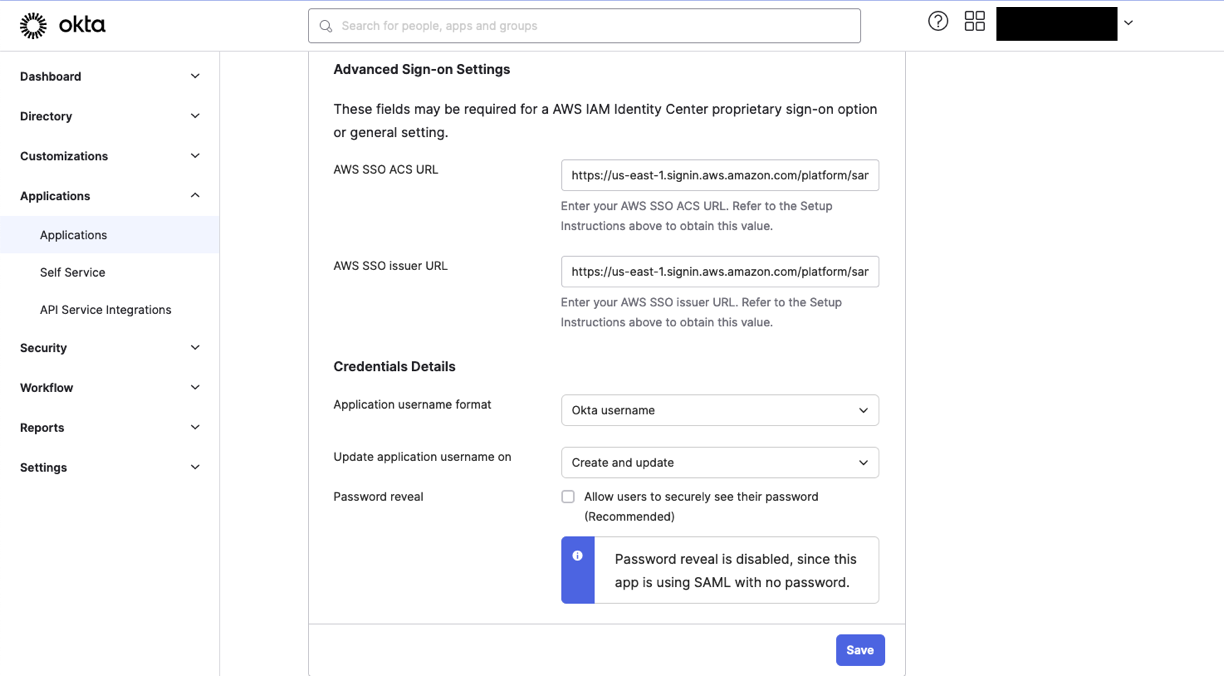Open the Application username format dropdown
The width and height of the screenshot is (1224, 676).
(719, 410)
